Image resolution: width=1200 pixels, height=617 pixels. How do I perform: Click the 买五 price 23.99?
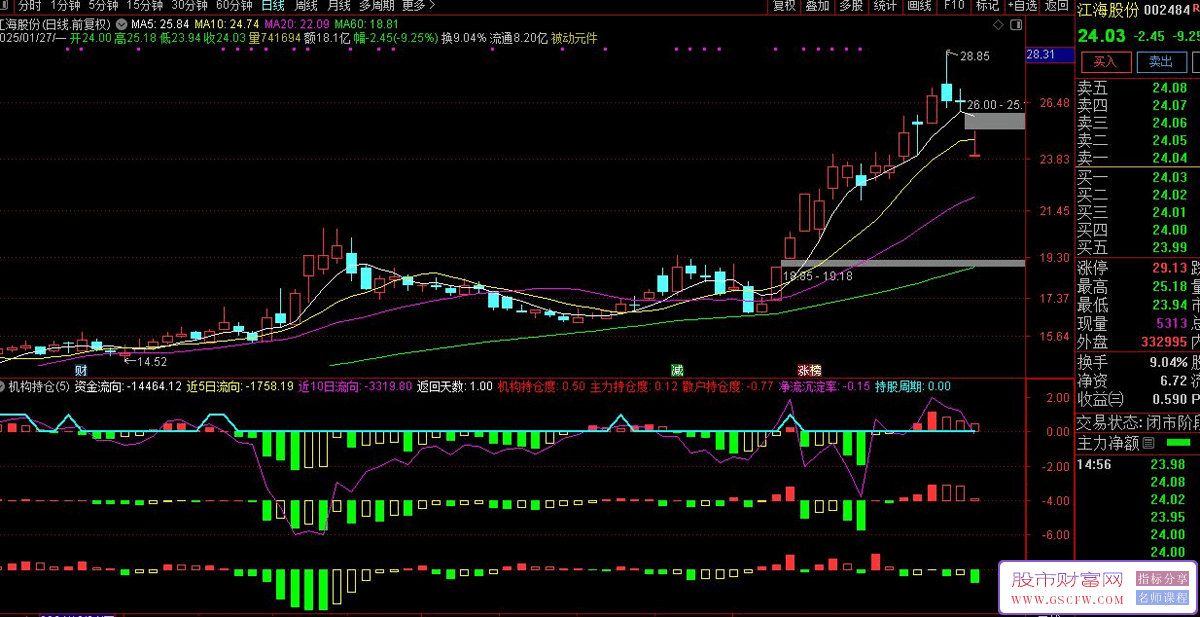click(1169, 248)
